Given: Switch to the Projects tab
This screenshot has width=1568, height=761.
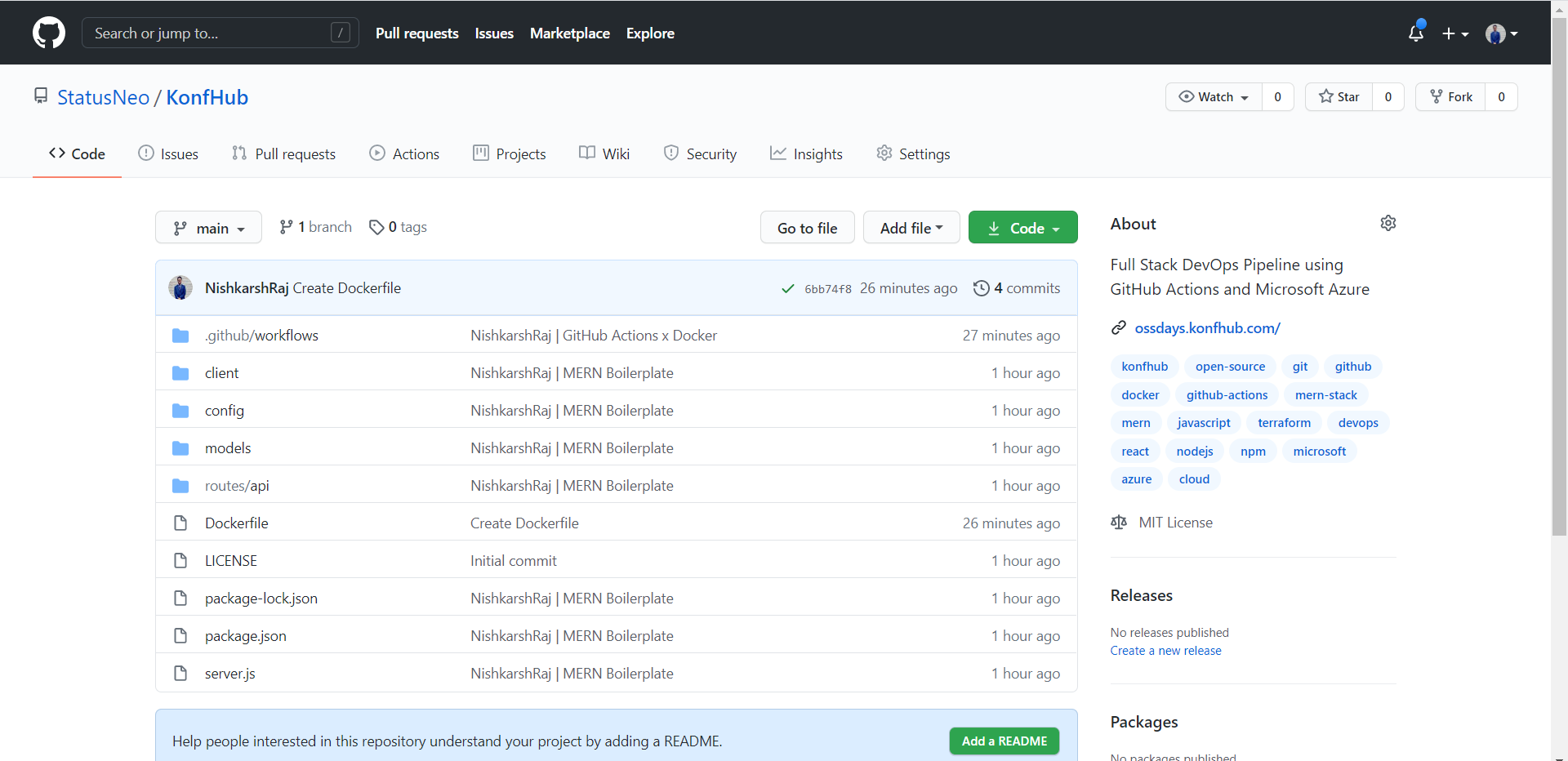Looking at the screenshot, I should click(509, 154).
